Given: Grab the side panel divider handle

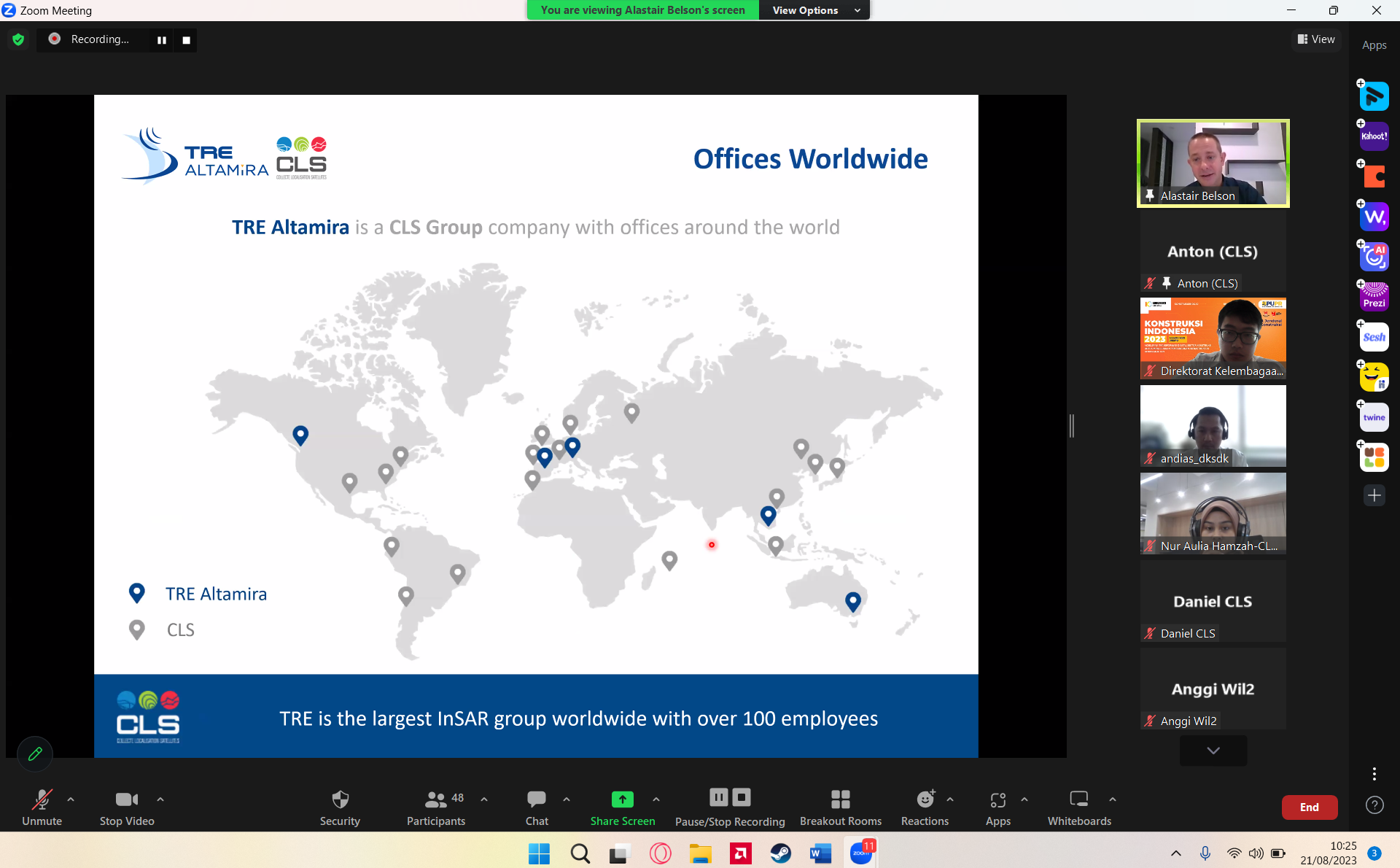Looking at the screenshot, I should [x=1072, y=426].
